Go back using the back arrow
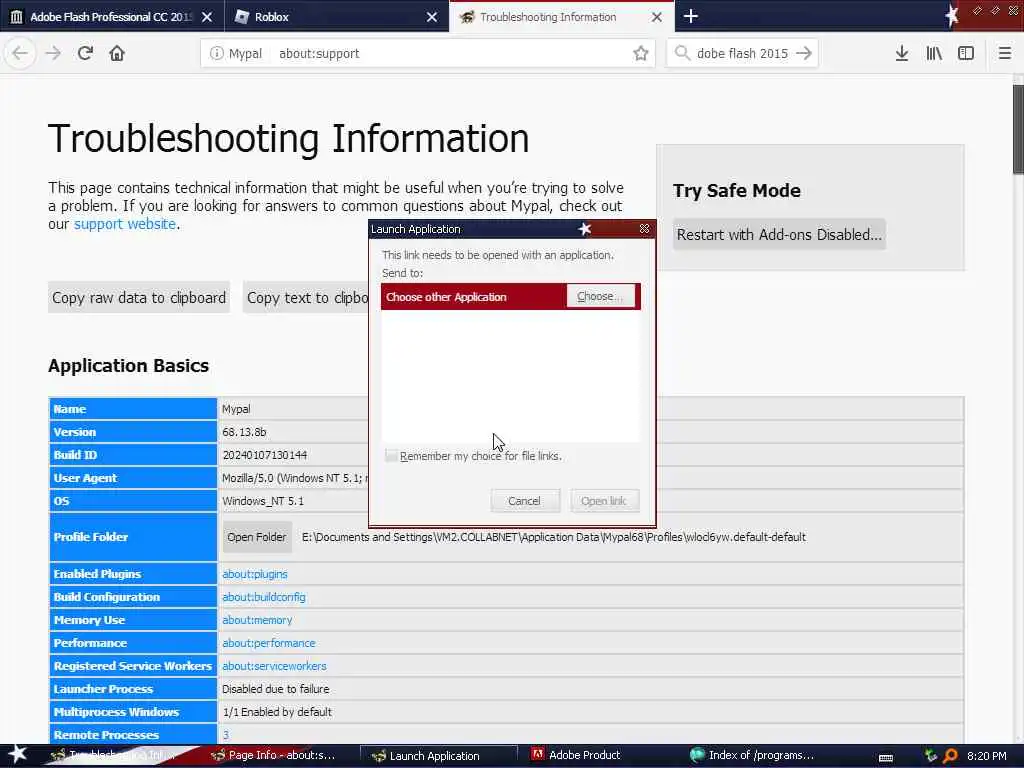 (20, 53)
